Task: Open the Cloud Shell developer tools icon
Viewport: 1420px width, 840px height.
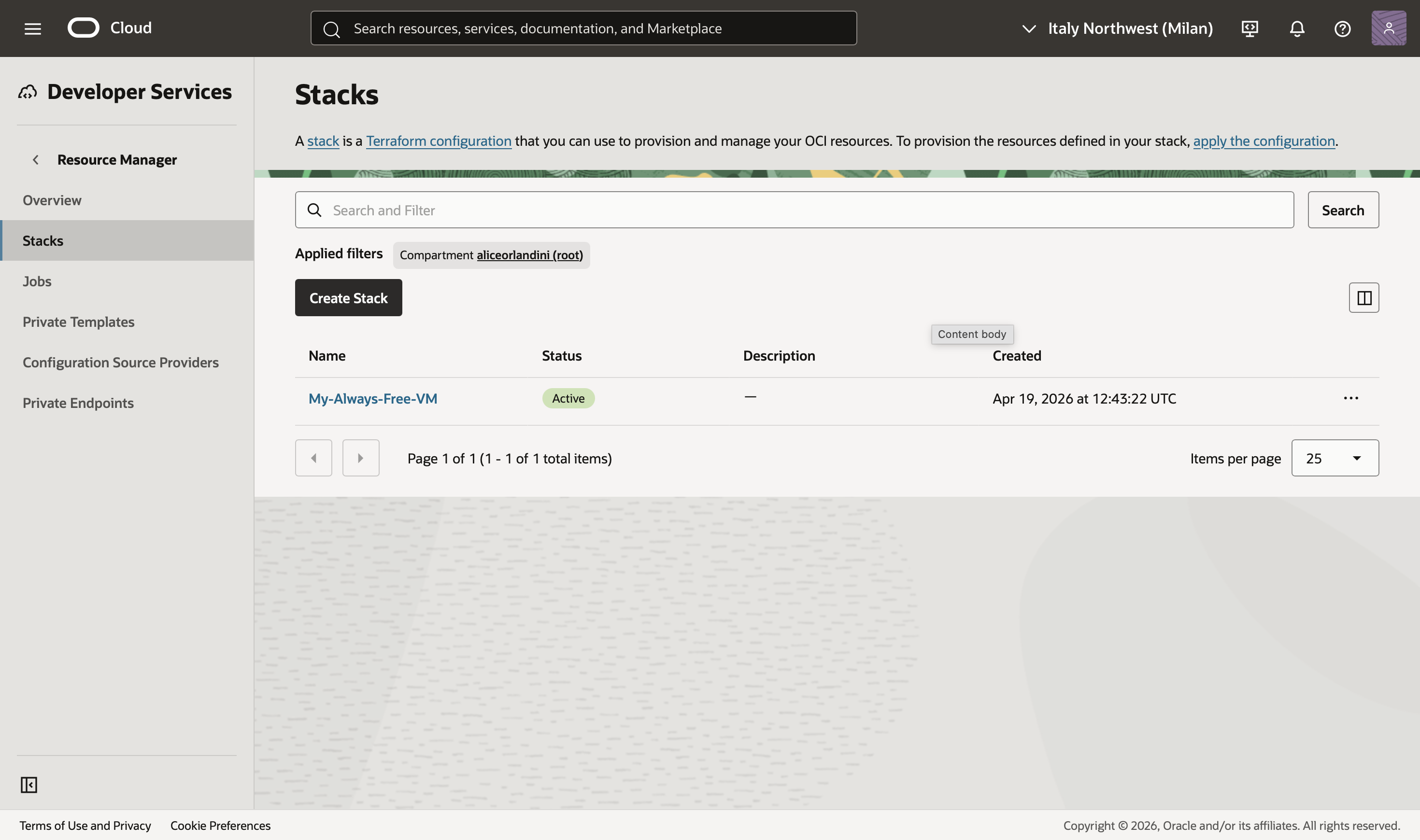Action: pos(1250,28)
